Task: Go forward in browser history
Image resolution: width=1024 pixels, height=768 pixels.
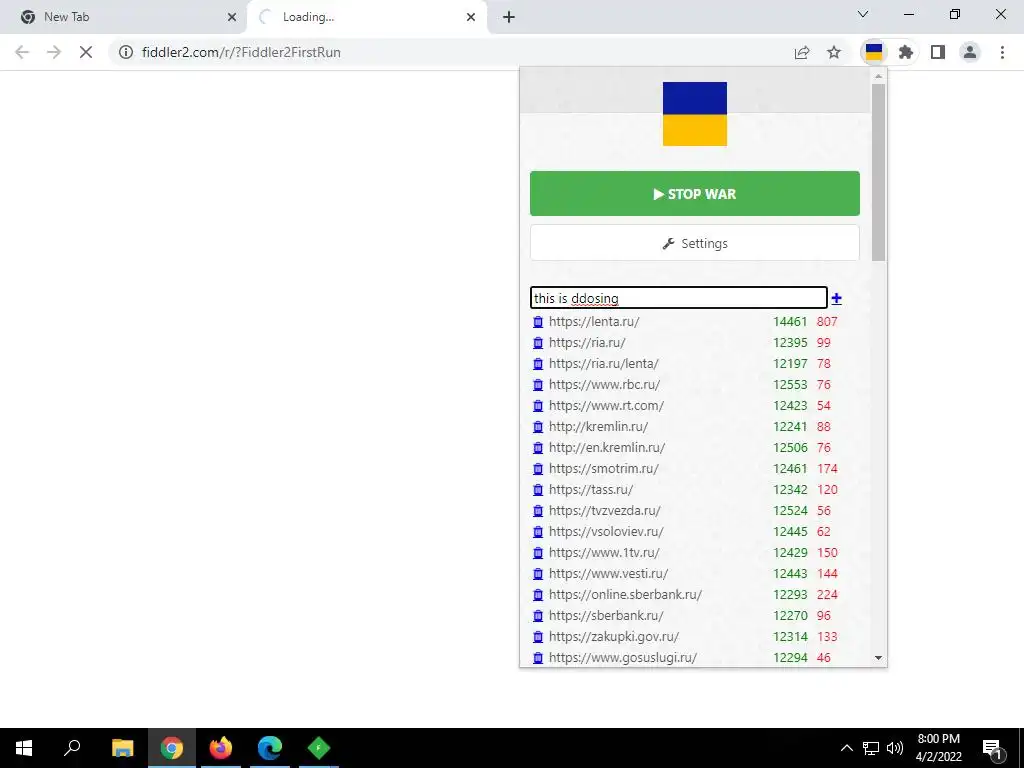Action: pos(54,52)
